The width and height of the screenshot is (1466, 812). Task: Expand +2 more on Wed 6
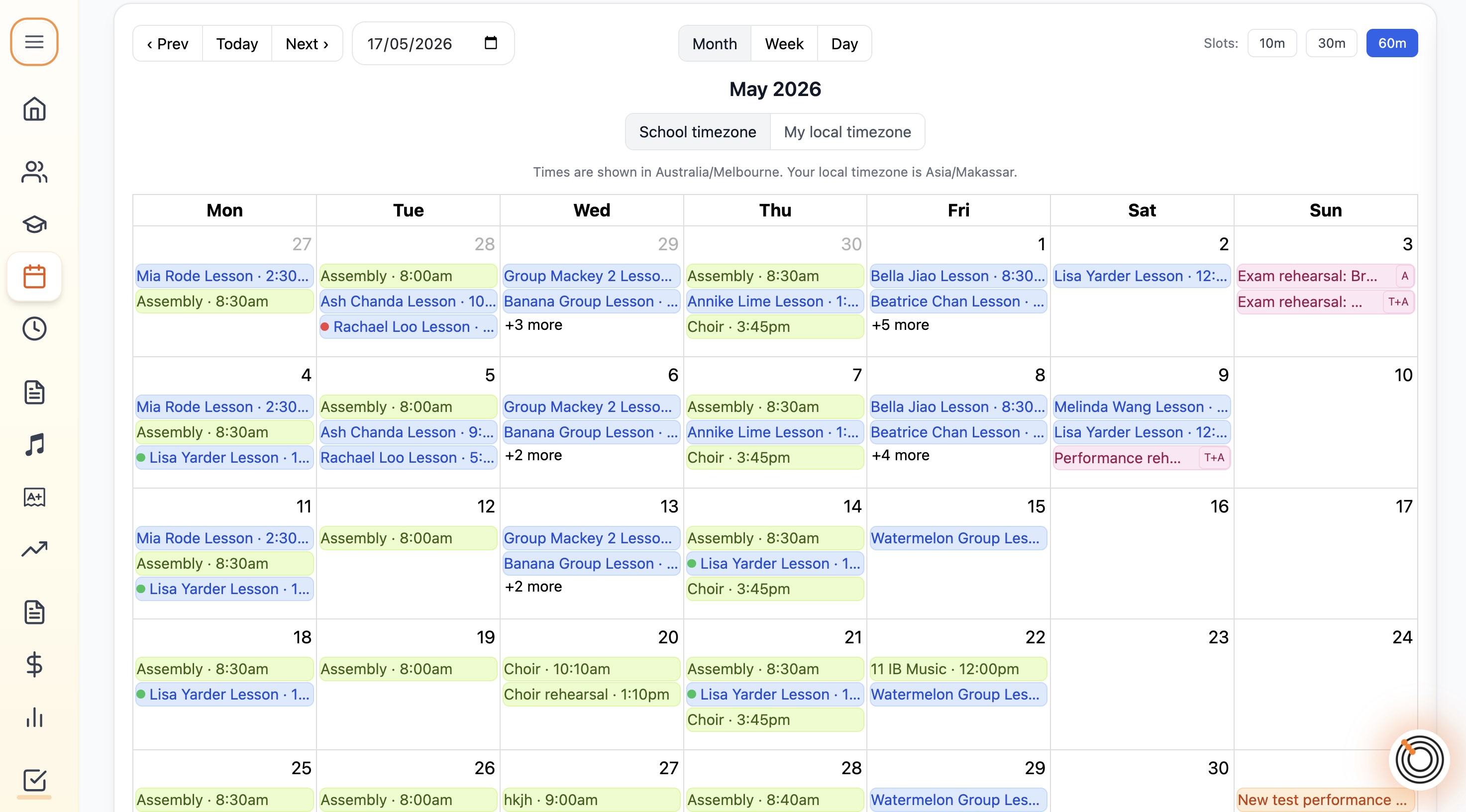[533, 455]
